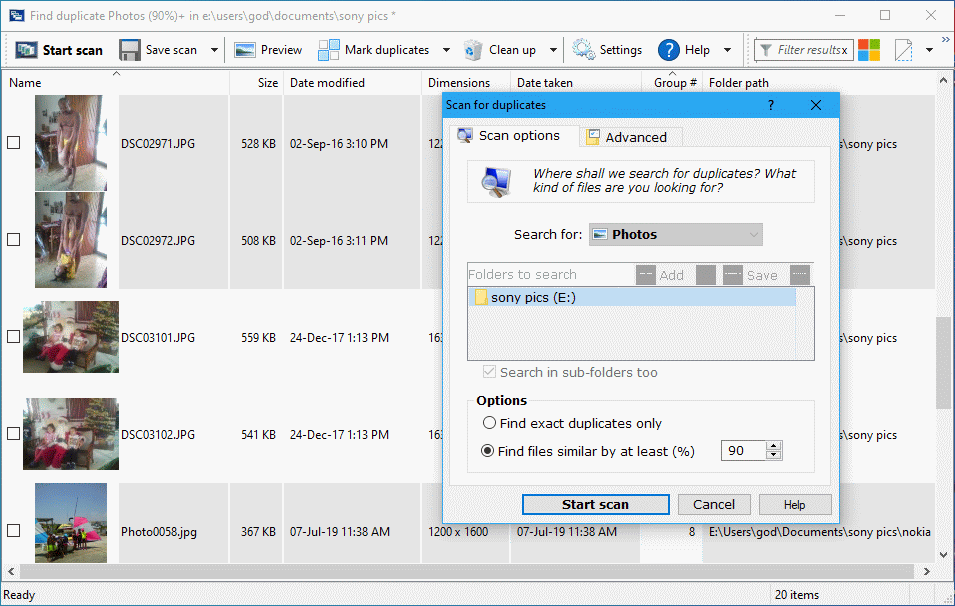Open Preview from the toolbar
Image resolution: width=955 pixels, height=606 pixels.
245,50
